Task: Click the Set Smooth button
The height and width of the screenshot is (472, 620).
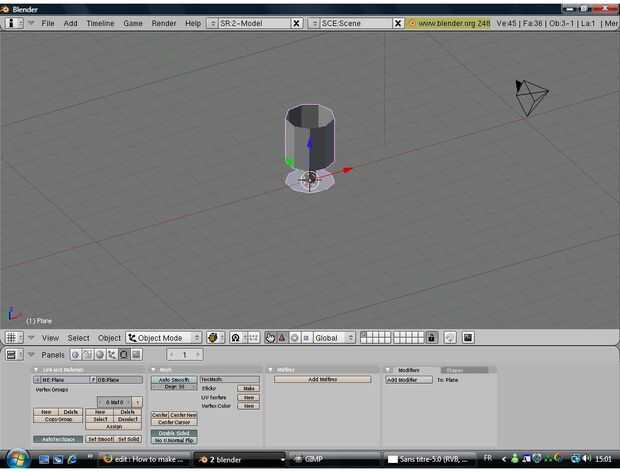Action: tap(100, 439)
